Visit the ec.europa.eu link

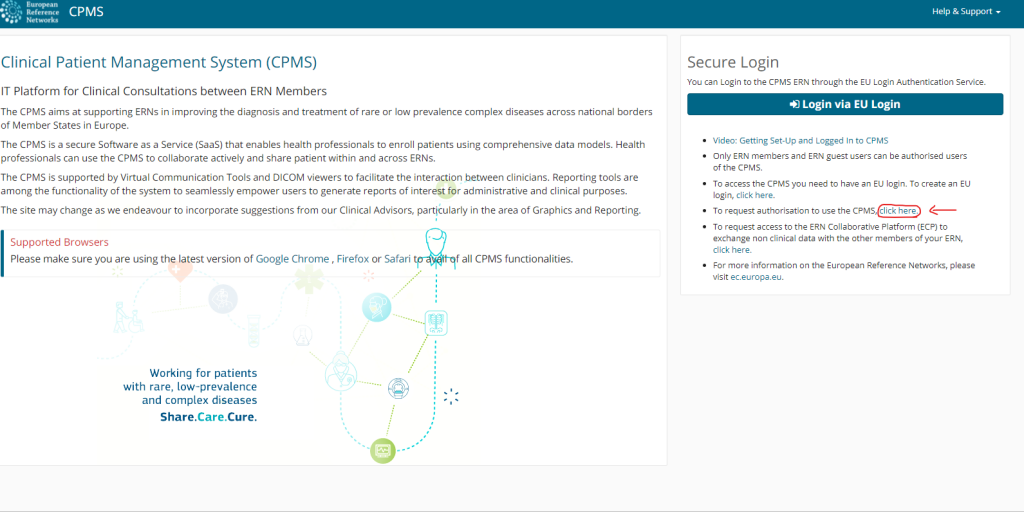pos(756,277)
